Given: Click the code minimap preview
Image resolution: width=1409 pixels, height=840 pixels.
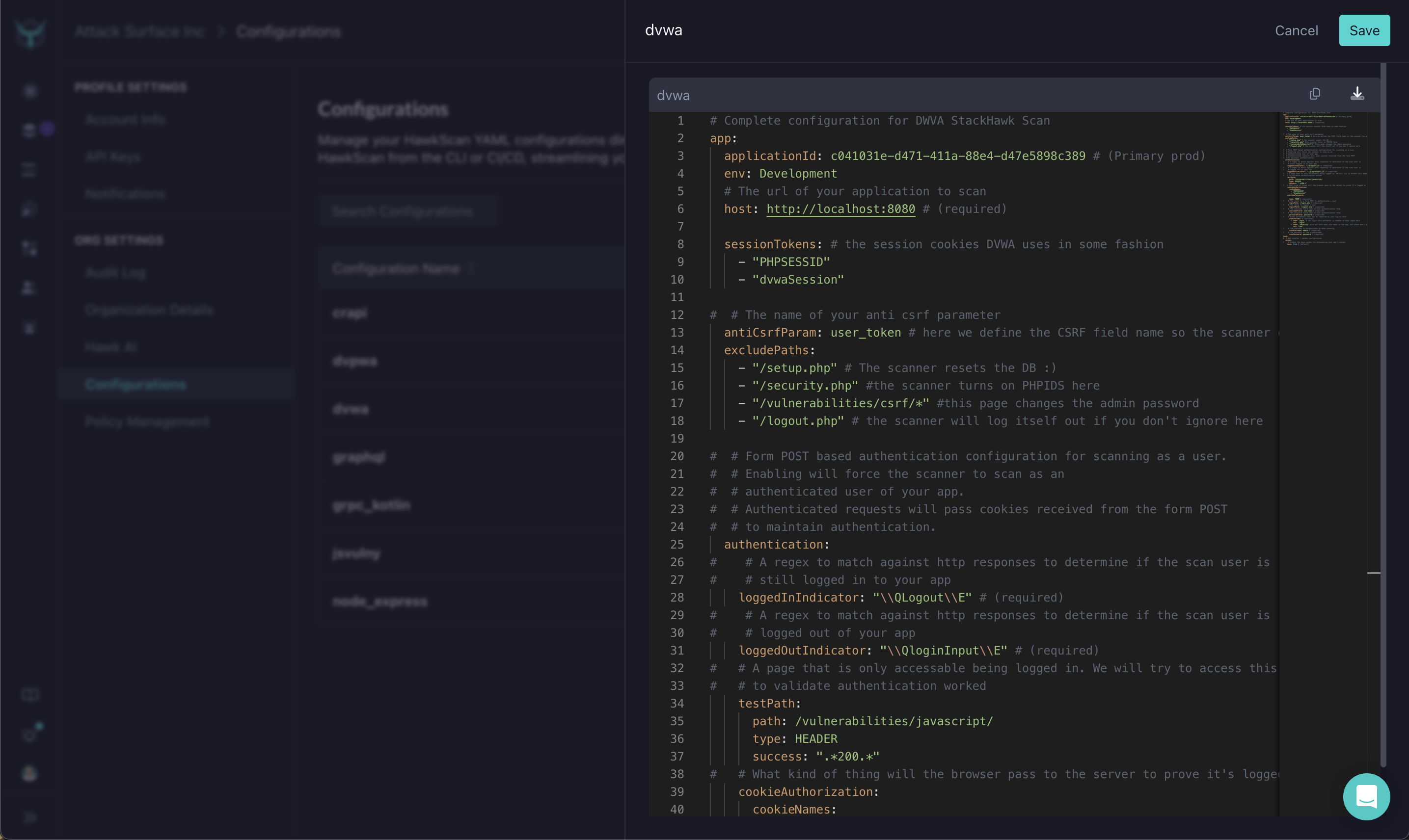Looking at the screenshot, I should pyautogui.click(x=1323, y=180).
